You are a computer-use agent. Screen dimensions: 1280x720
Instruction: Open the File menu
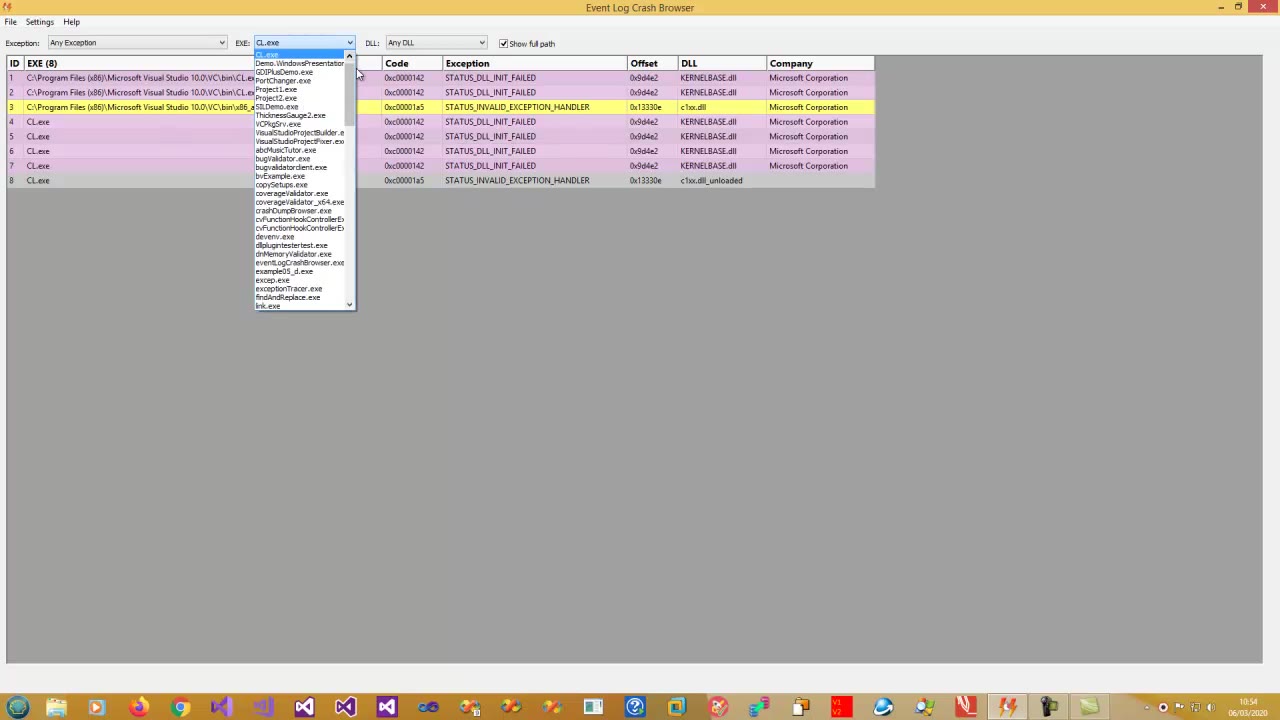(10, 22)
